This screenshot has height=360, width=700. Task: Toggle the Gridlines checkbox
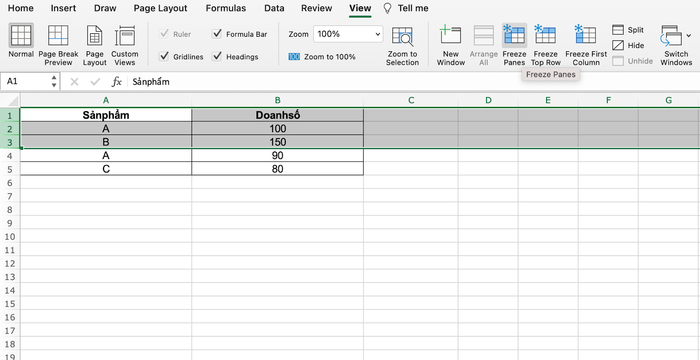pyautogui.click(x=164, y=57)
